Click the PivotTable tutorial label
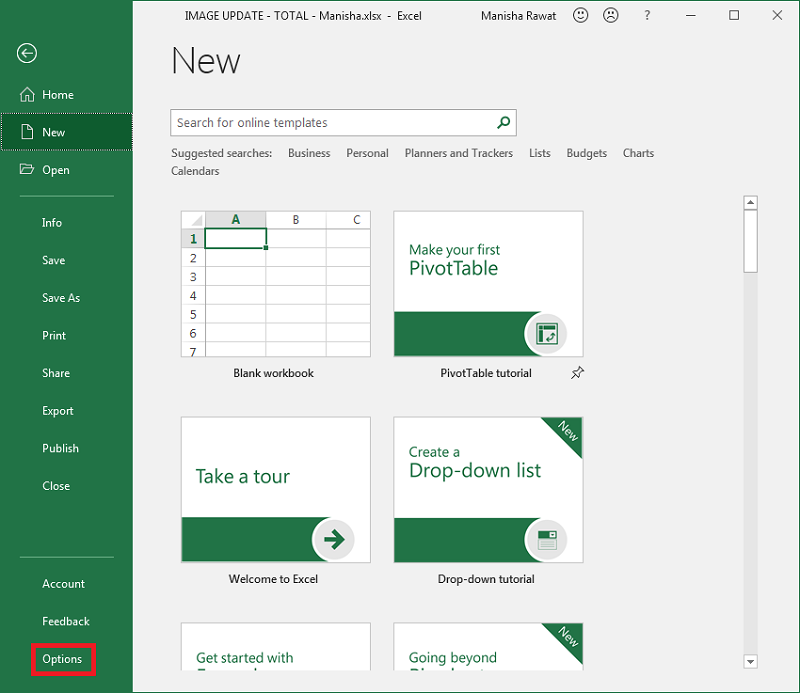The width and height of the screenshot is (800, 693). coord(486,373)
